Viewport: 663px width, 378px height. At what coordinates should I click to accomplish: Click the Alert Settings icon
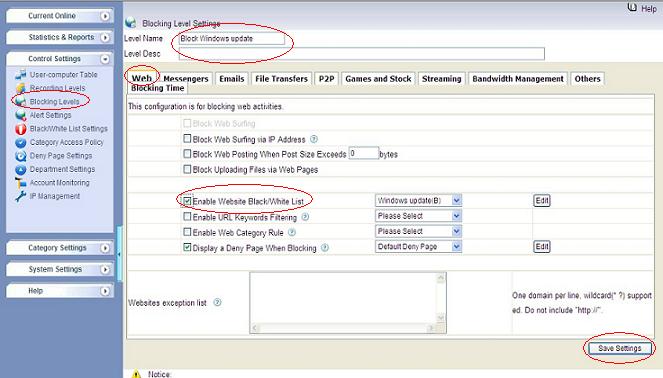click(20, 115)
